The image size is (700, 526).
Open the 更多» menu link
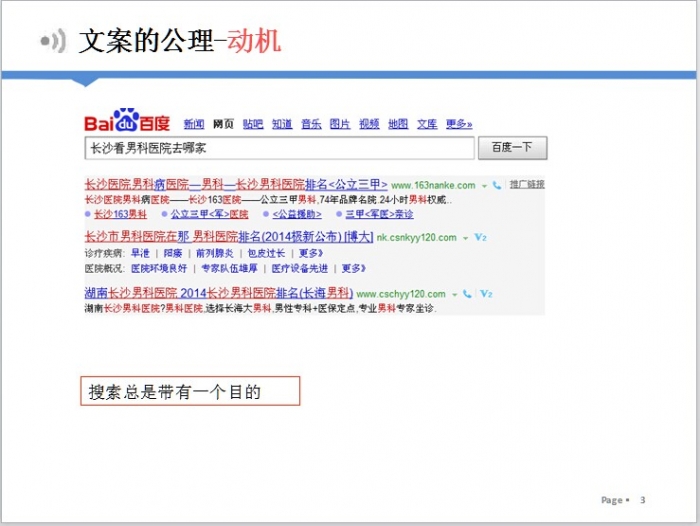click(459, 124)
